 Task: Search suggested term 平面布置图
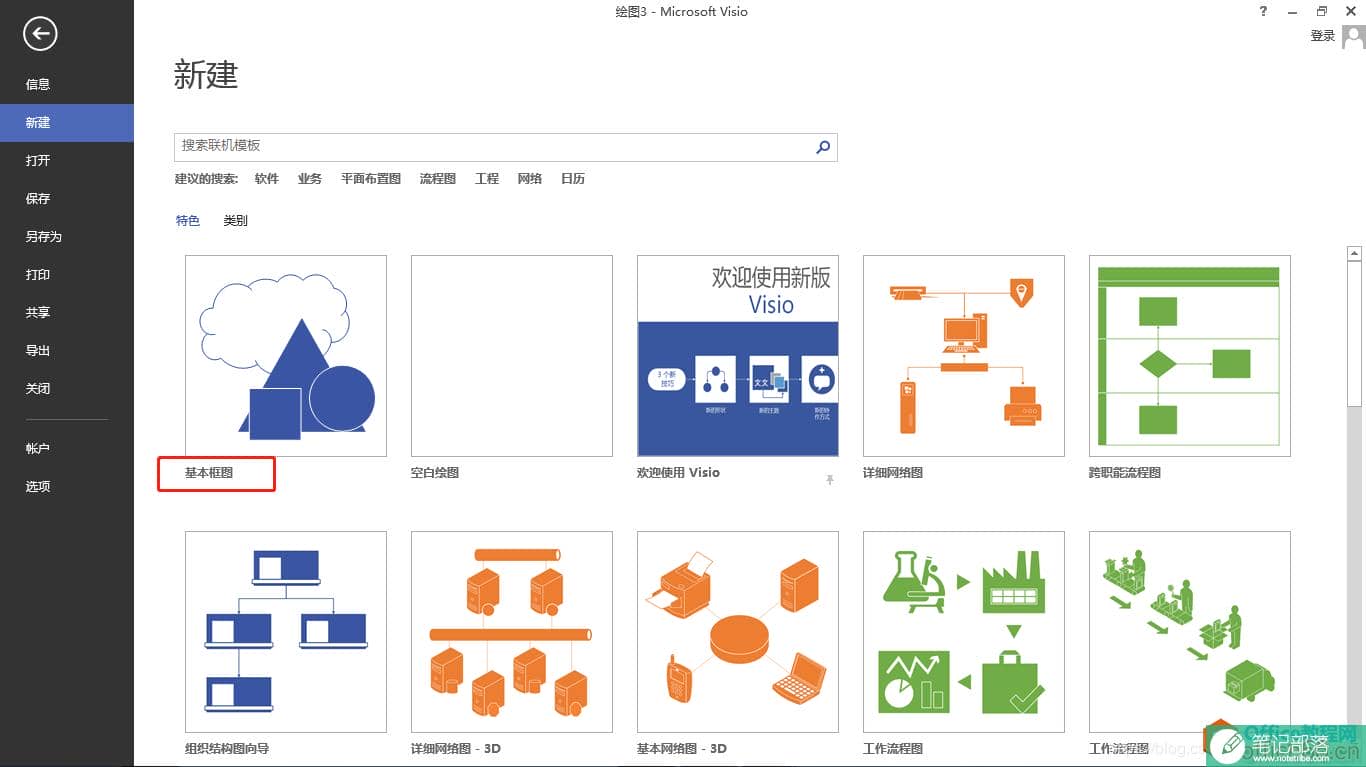tap(371, 179)
